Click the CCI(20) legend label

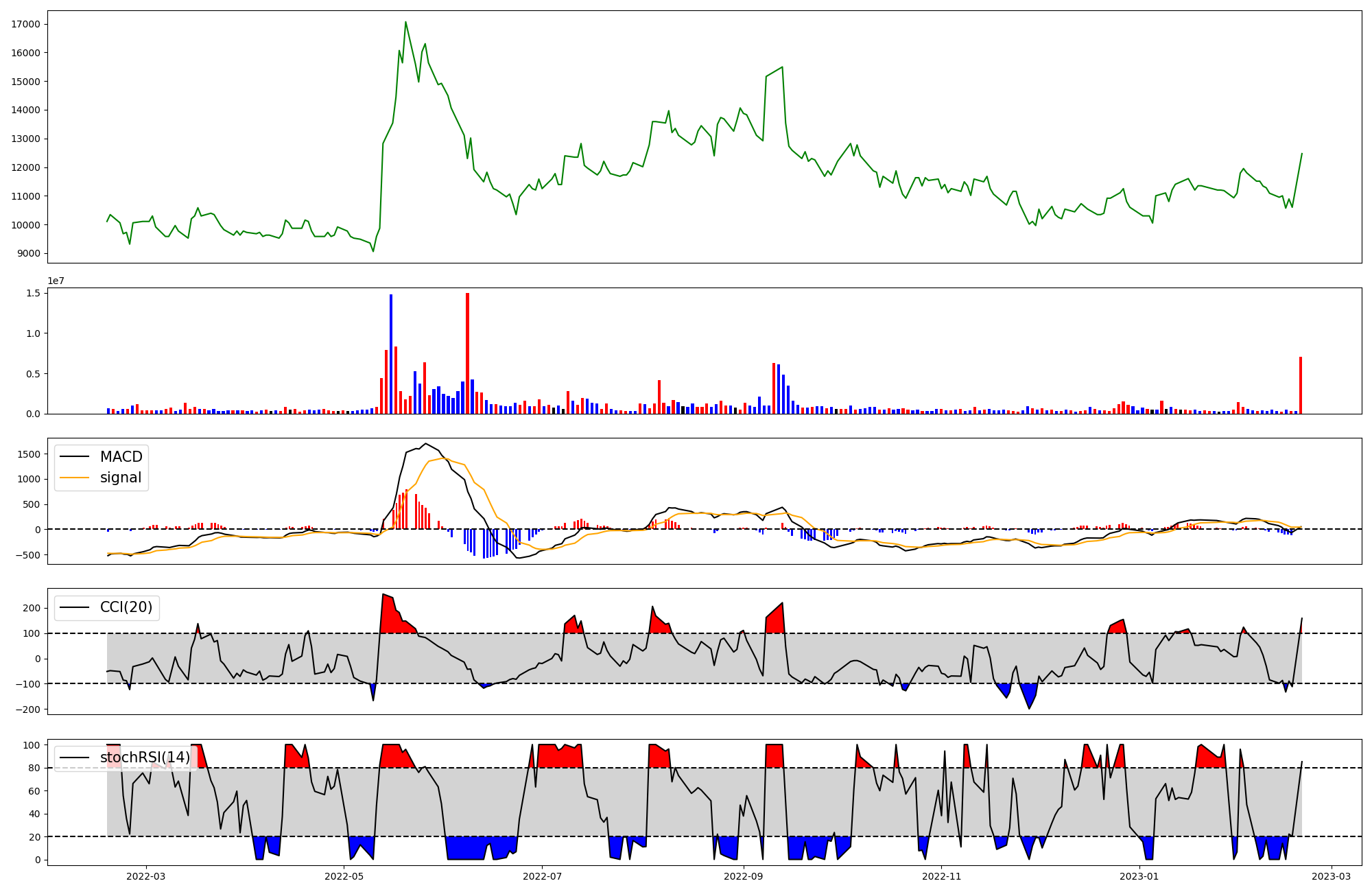tap(126, 607)
